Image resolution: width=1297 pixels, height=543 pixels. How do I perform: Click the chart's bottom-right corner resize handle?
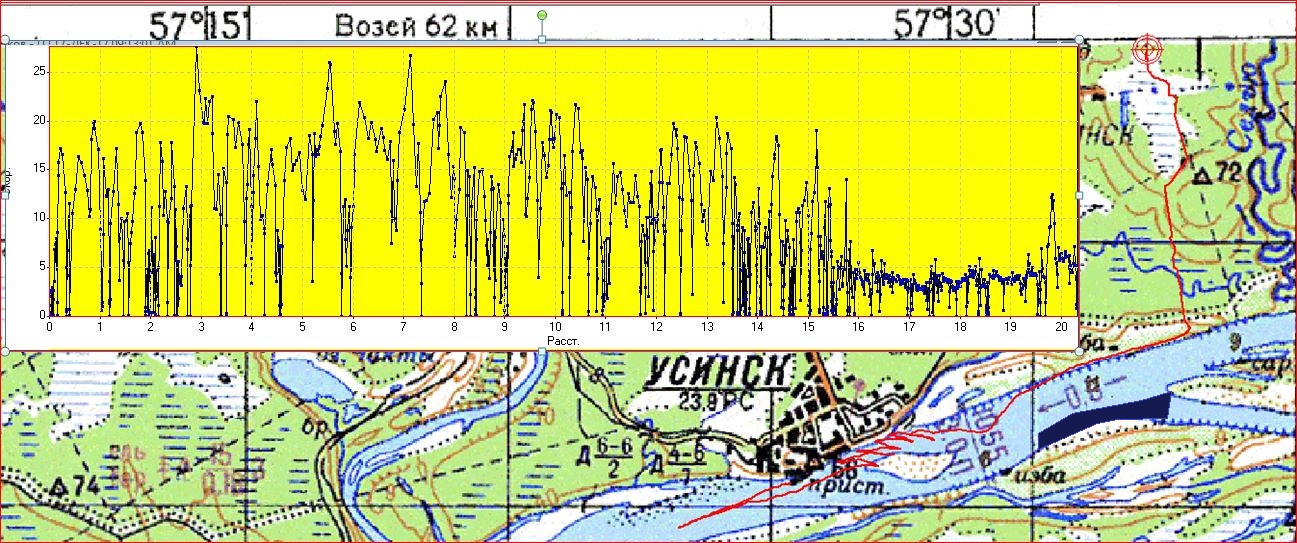[x=1079, y=351]
